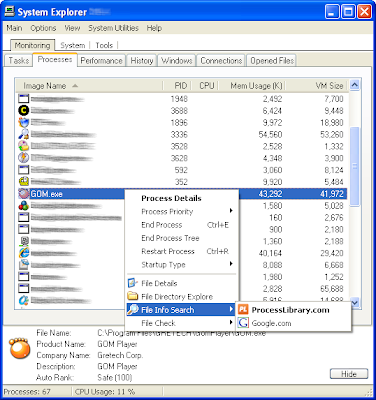The height and width of the screenshot is (400, 376).
Task: Sort by PID column header
Action: [x=177, y=86]
